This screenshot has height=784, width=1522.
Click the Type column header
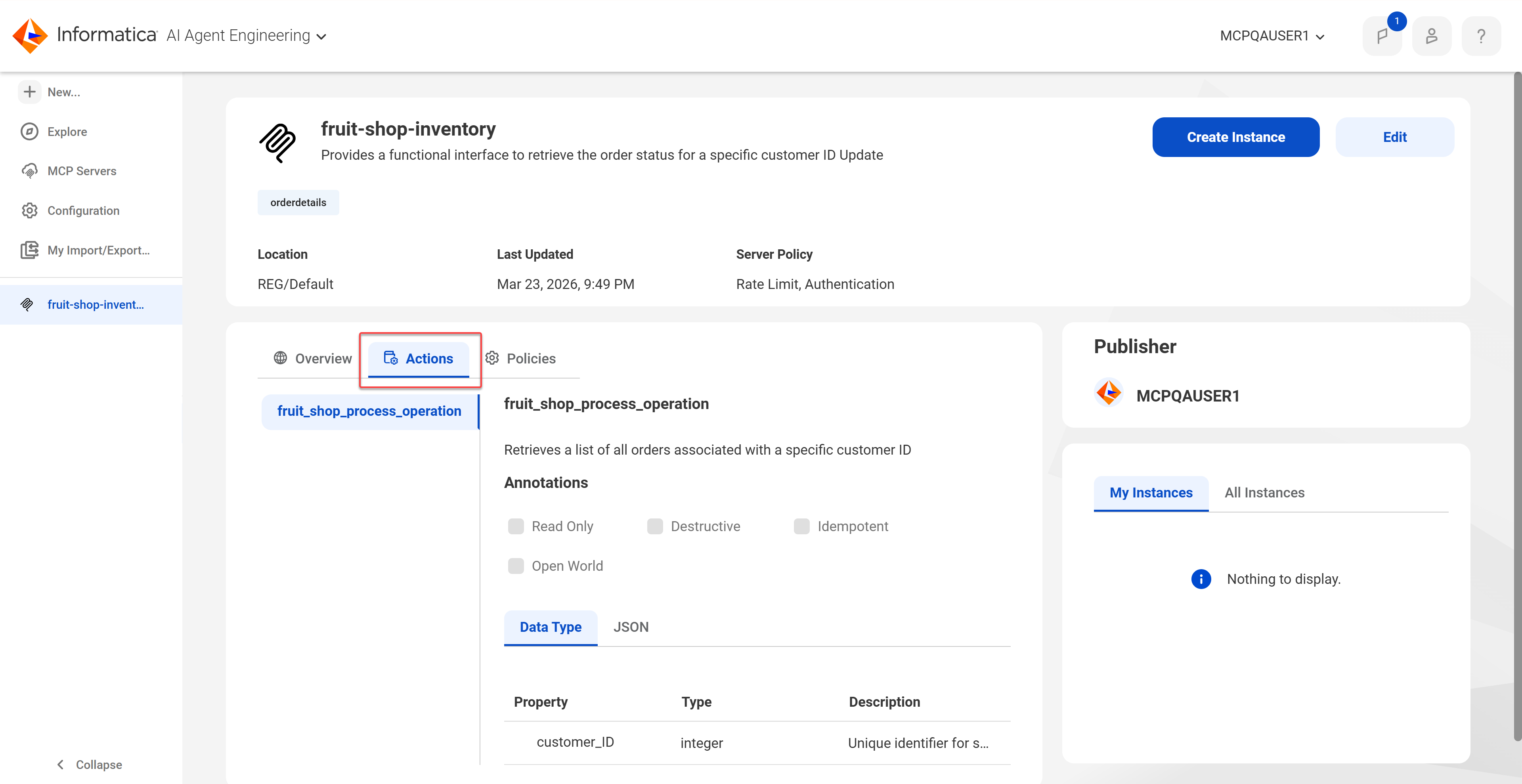696,702
